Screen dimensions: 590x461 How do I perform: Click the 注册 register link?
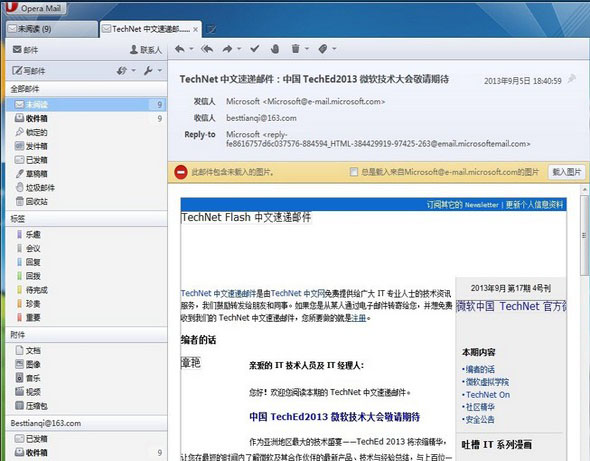pyautogui.click(x=358, y=318)
